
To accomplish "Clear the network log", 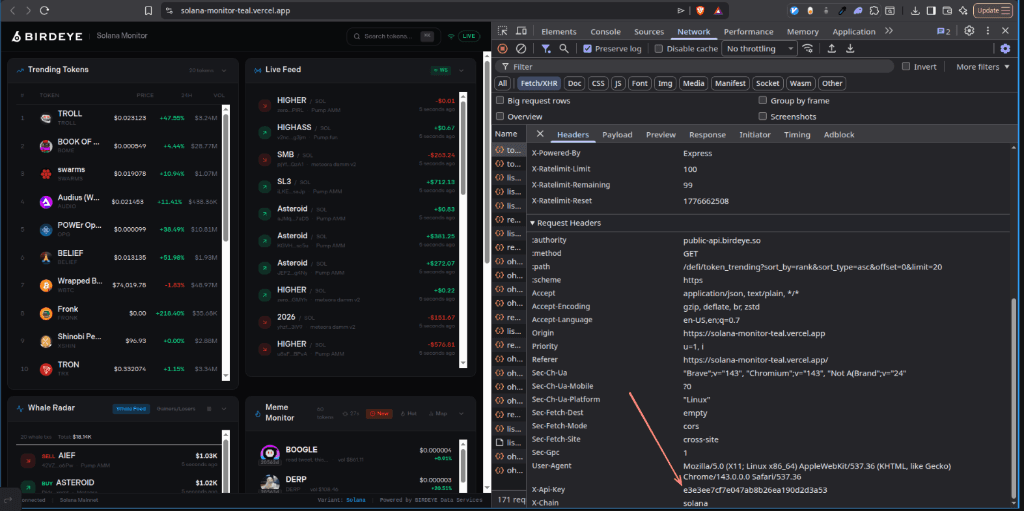I will (x=521, y=48).
